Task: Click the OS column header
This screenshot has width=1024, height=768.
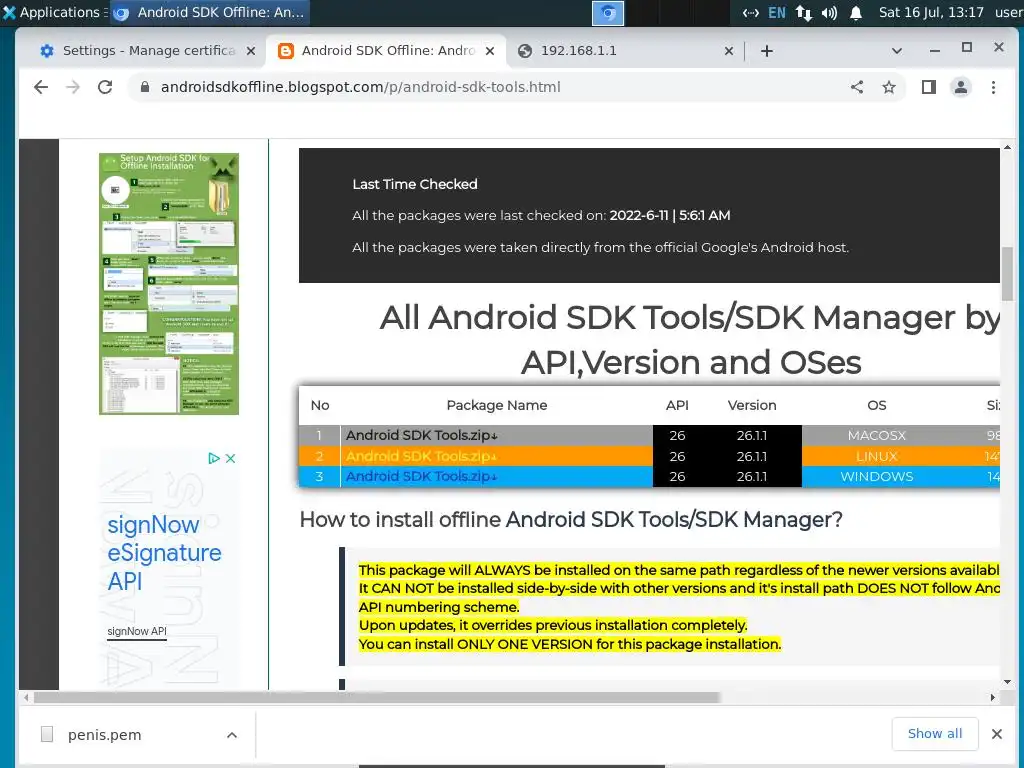Action: (876, 405)
